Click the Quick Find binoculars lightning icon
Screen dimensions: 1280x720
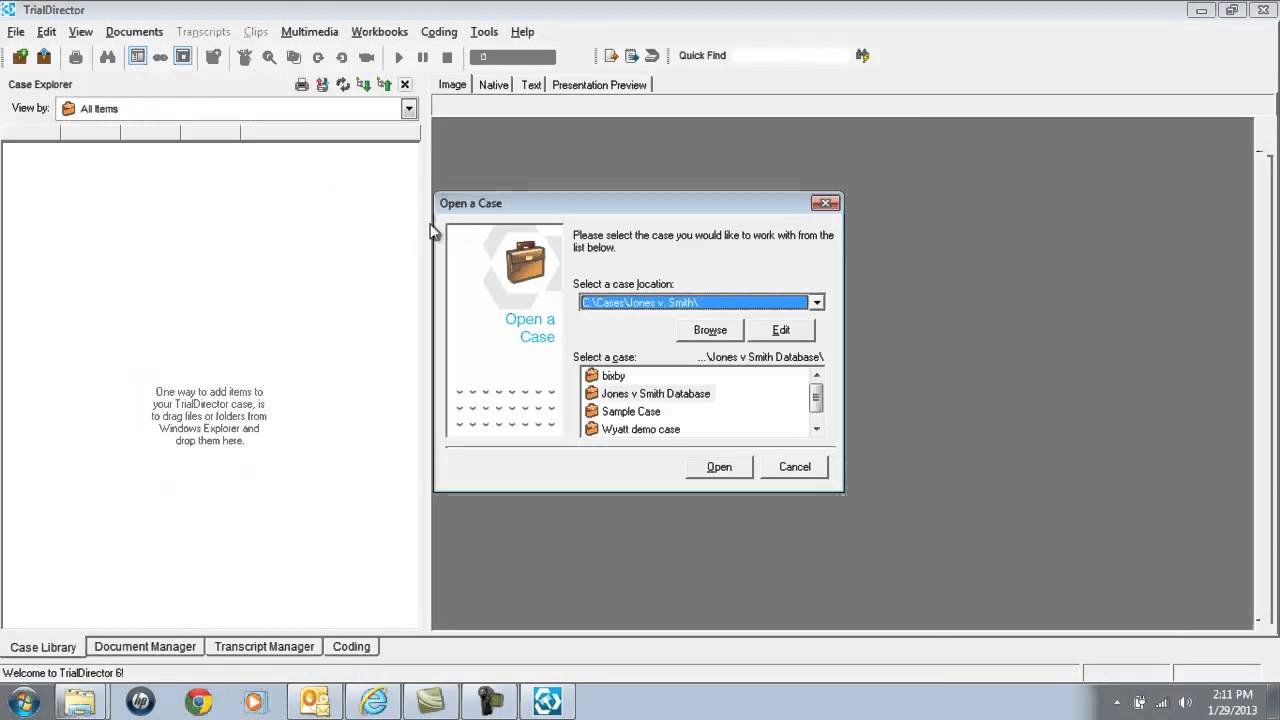(x=862, y=56)
